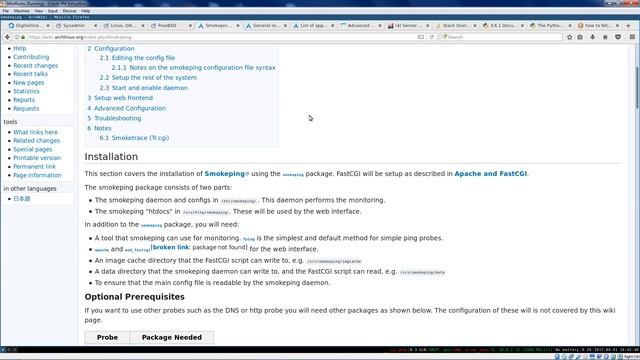Screen dimensions: 640x360
Task: Open the Help sidebar link
Action: [x=20, y=48]
